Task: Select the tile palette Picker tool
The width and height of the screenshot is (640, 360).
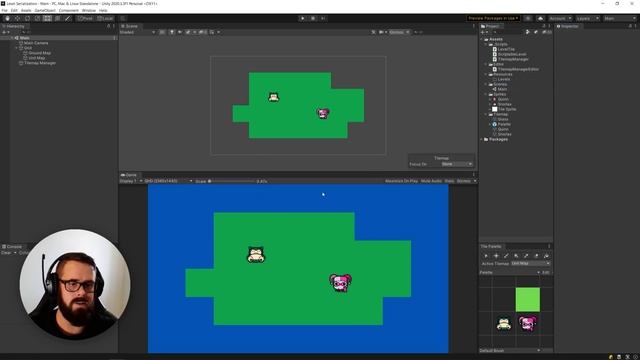Action: (x=526, y=256)
